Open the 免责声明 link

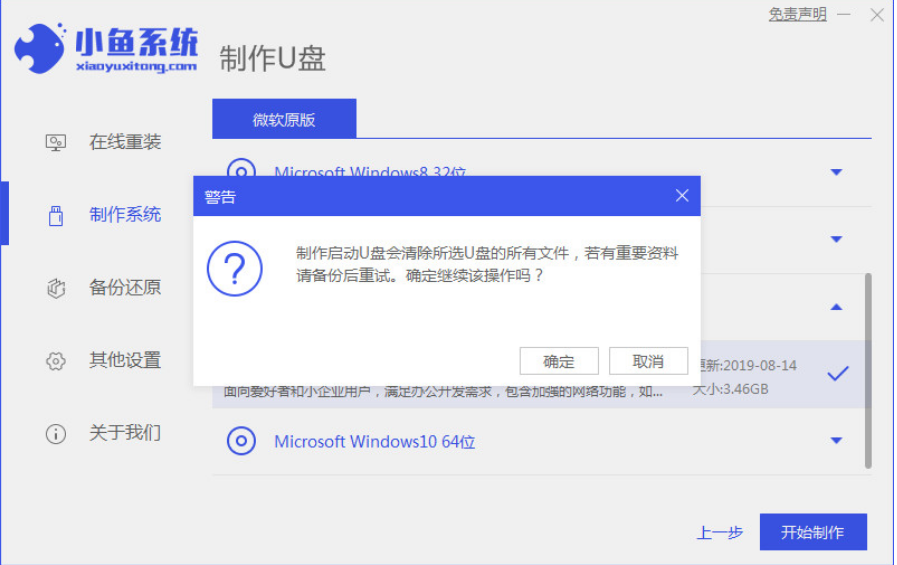(797, 14)
